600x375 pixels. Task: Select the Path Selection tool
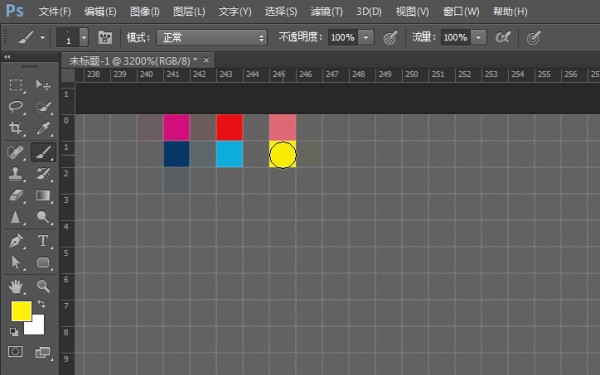tap(15, 262)
